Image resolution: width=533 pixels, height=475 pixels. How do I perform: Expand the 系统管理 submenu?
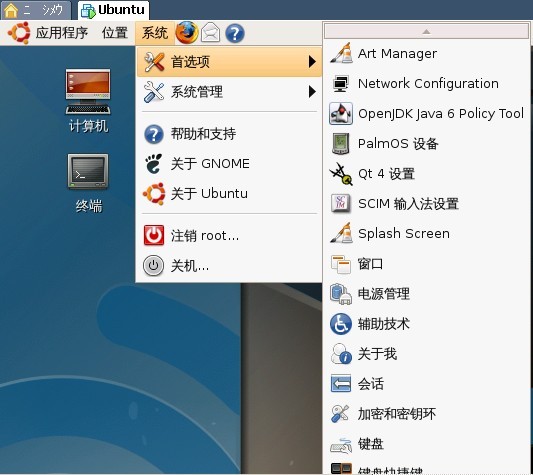coord(229,92)
